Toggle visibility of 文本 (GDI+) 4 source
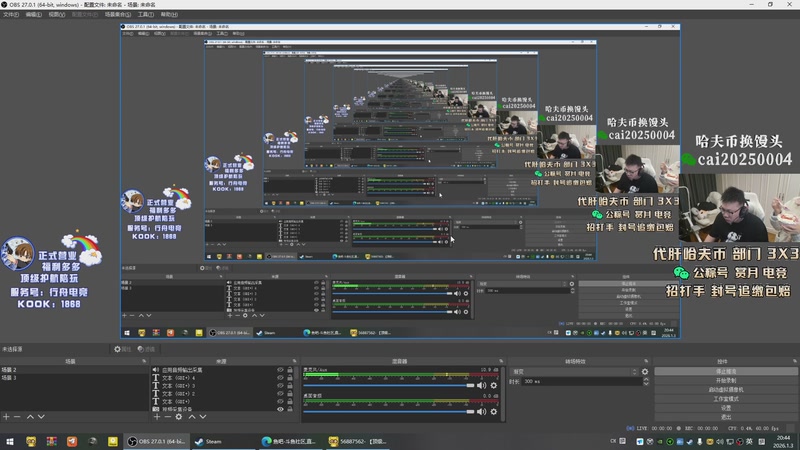Screen dimensions: 800x450 (x=280, y=378)
